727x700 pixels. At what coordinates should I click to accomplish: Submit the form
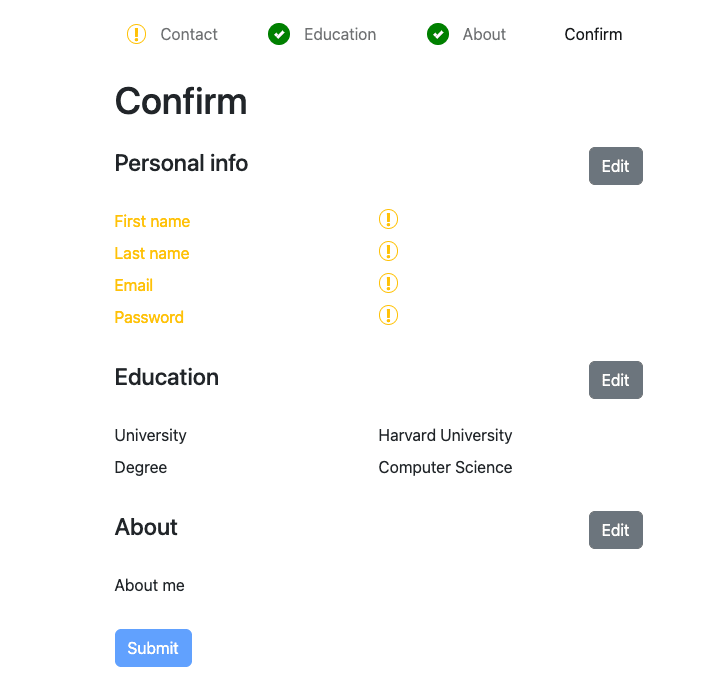point(153,648)
